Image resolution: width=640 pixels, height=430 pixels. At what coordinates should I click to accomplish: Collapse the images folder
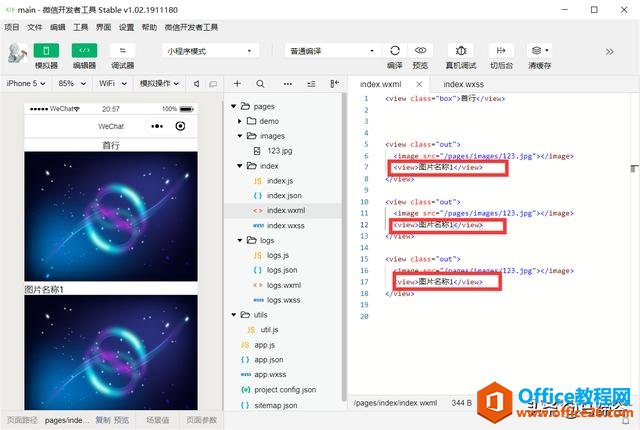point(240,136)
